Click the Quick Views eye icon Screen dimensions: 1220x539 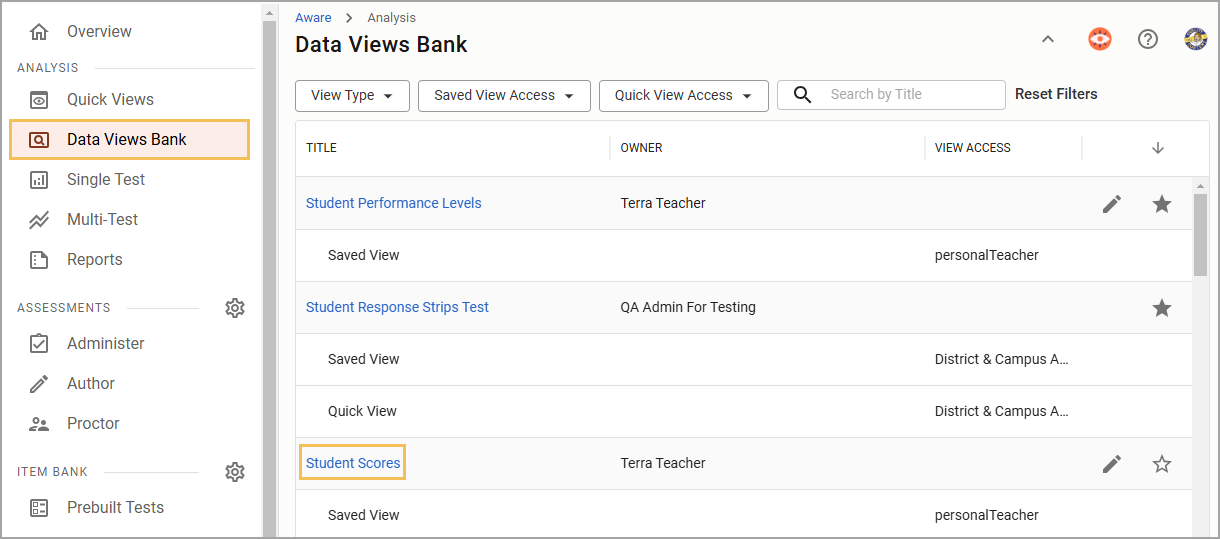[x=39, y=100]
